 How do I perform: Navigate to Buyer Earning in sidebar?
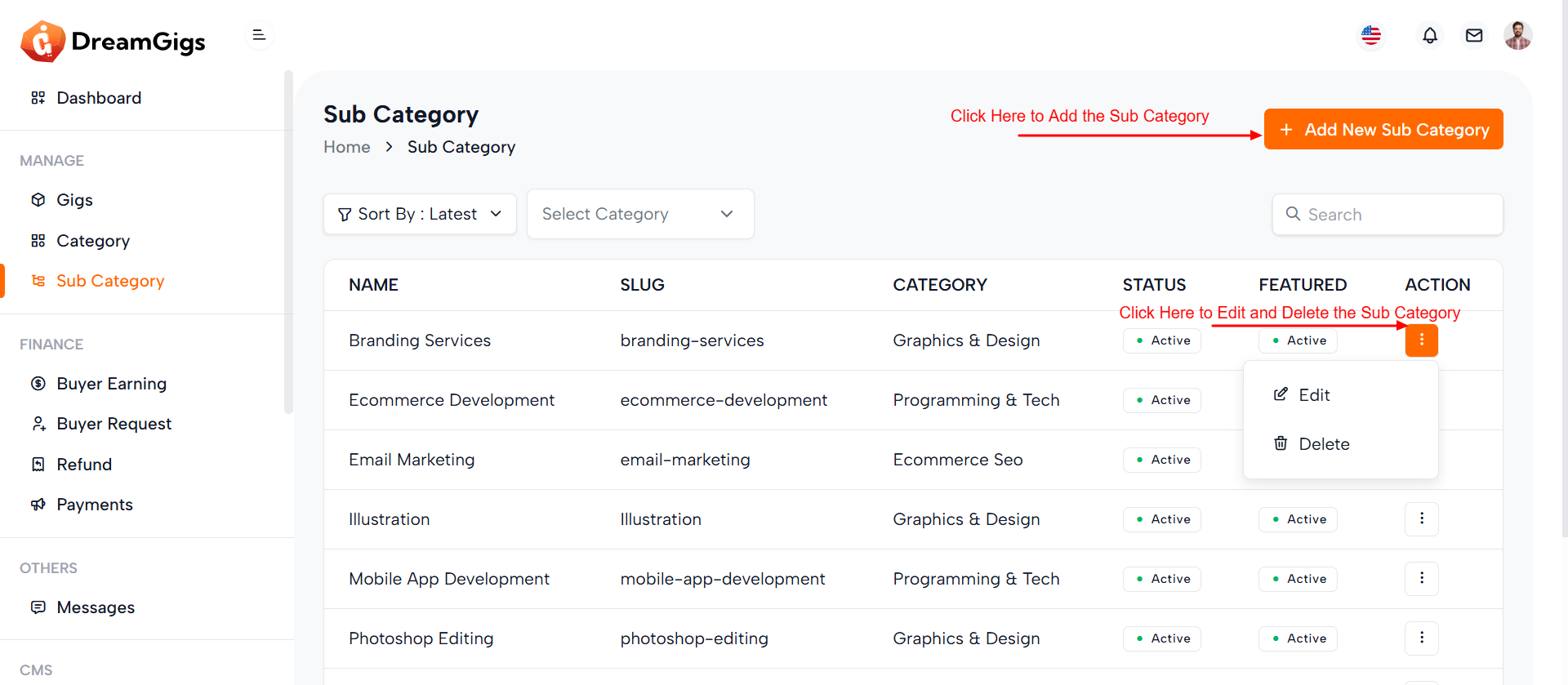point(111,384)
